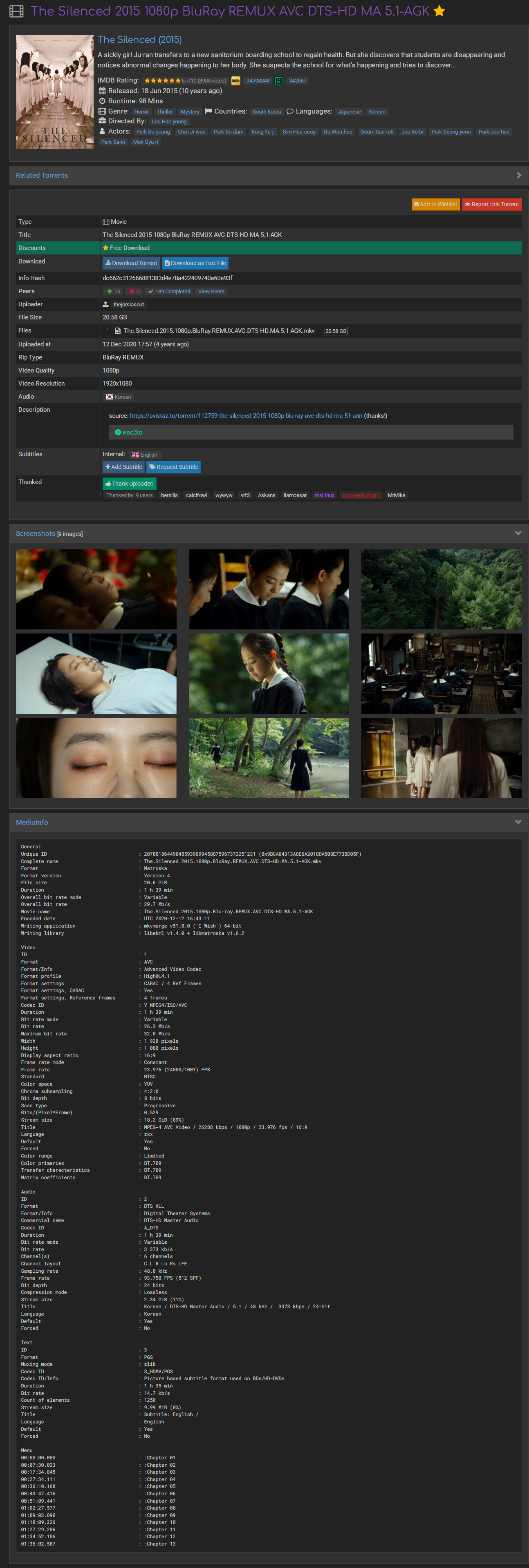Click the Download Torrent button

pos(131,263)
